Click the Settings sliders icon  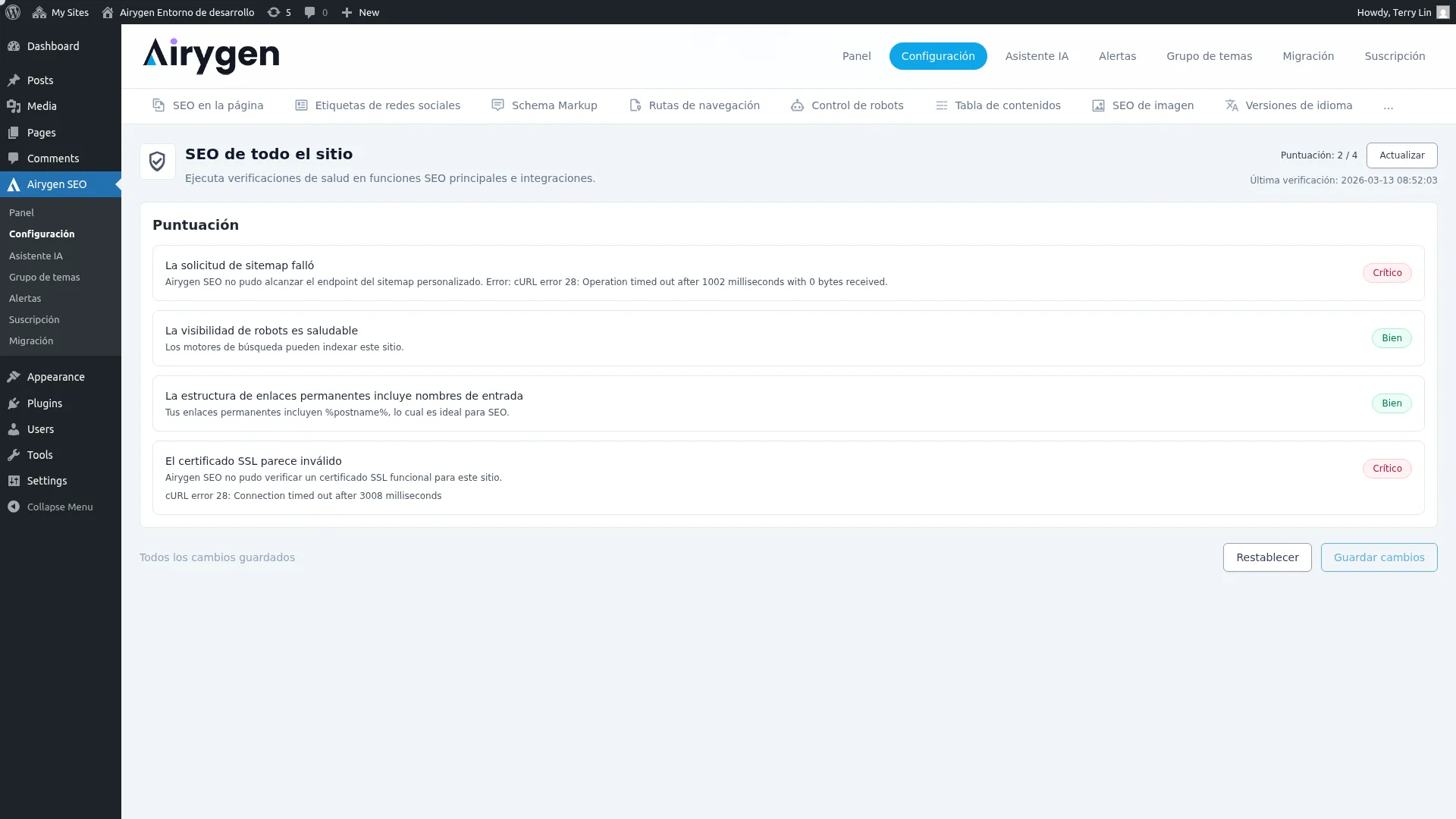tap(14, 481)
